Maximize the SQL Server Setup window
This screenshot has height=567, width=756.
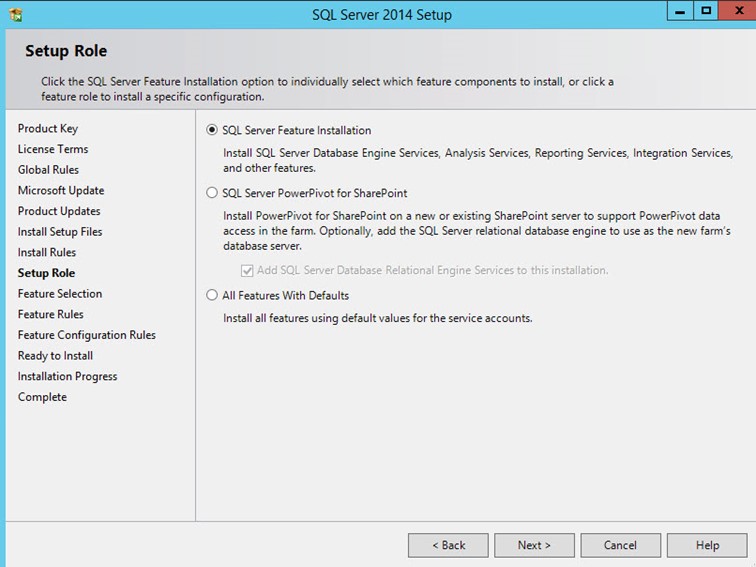click(x=706, y=11)
